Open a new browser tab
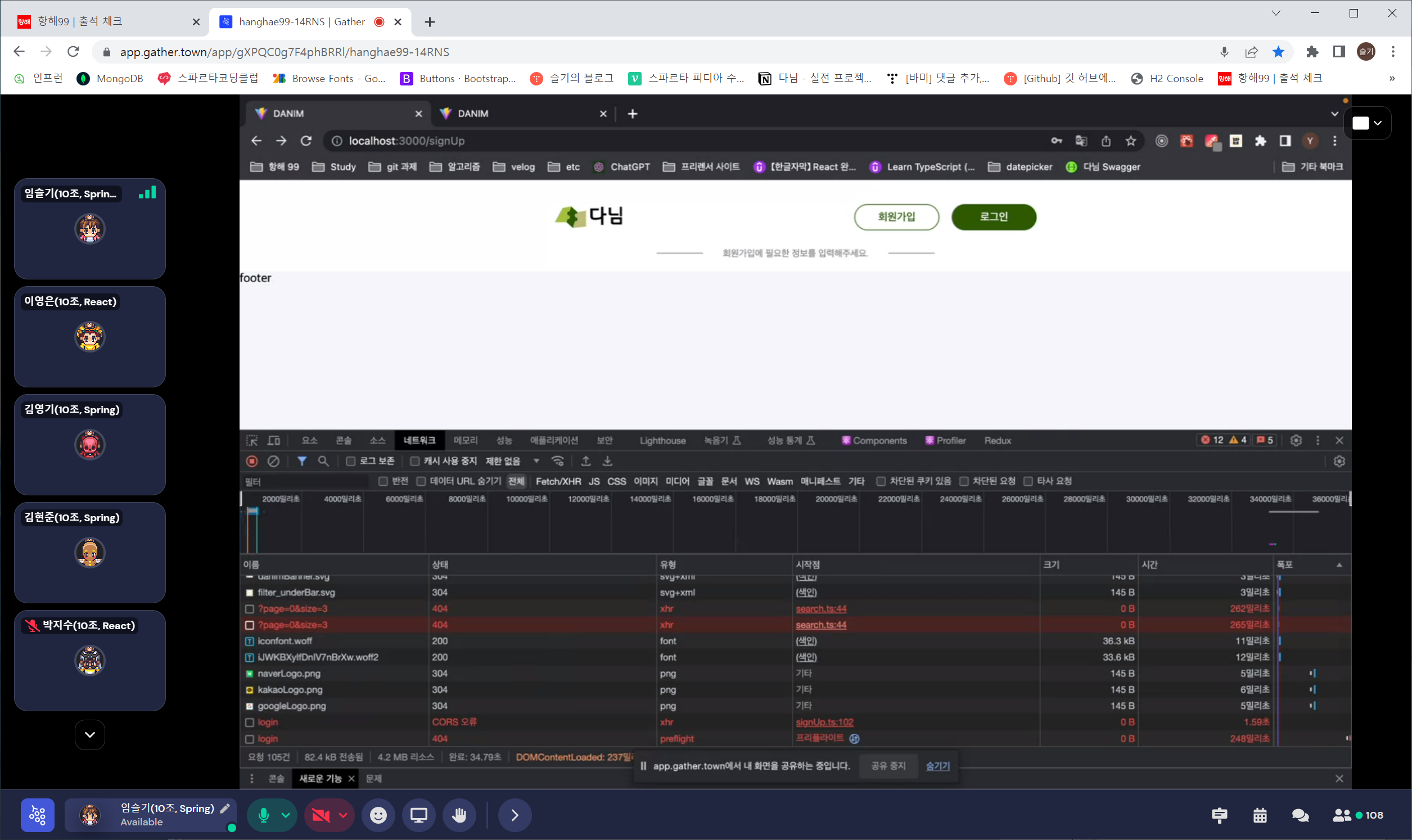 tap(430, 21)
